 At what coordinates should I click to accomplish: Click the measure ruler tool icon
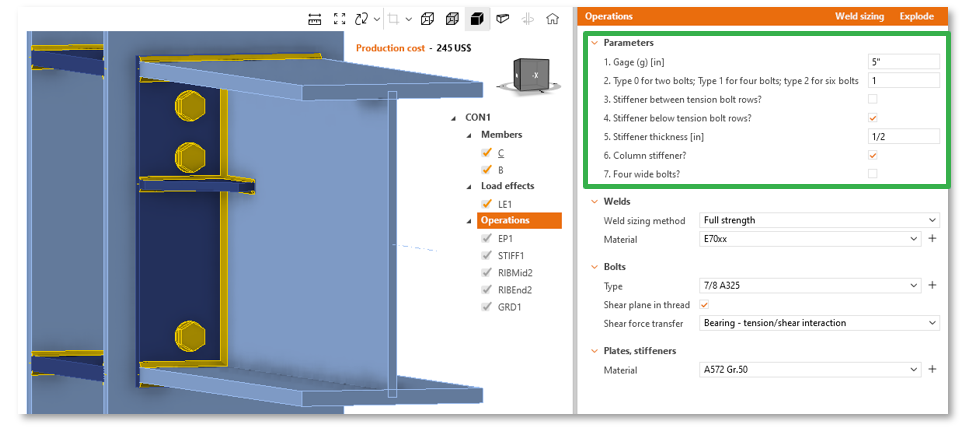coord(315,18)
